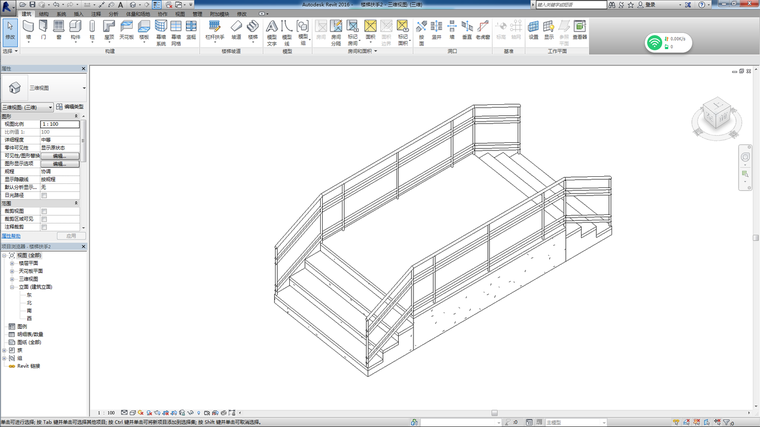Click 编辑 button for 可见性/图形替换
Viewport: 760px width, 427px height.
pos(60,156)
